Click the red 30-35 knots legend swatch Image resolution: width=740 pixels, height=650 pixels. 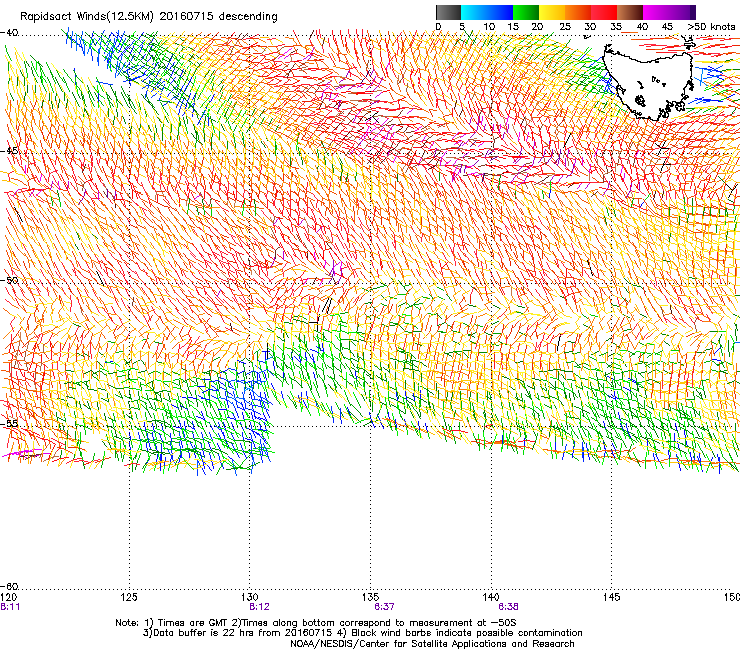[x=604, y=12]
